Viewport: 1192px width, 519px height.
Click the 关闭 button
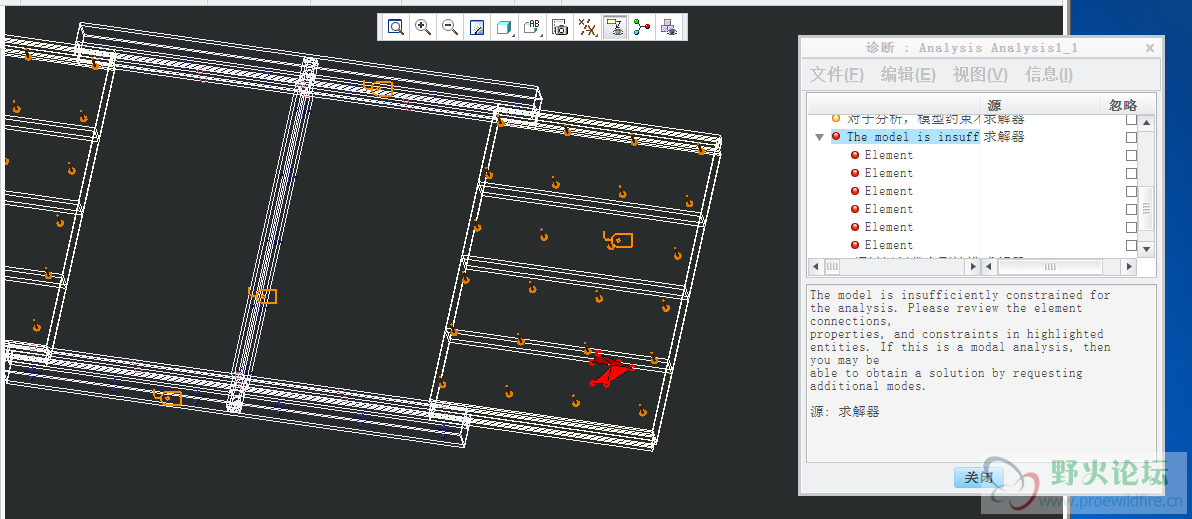[978, 478]
